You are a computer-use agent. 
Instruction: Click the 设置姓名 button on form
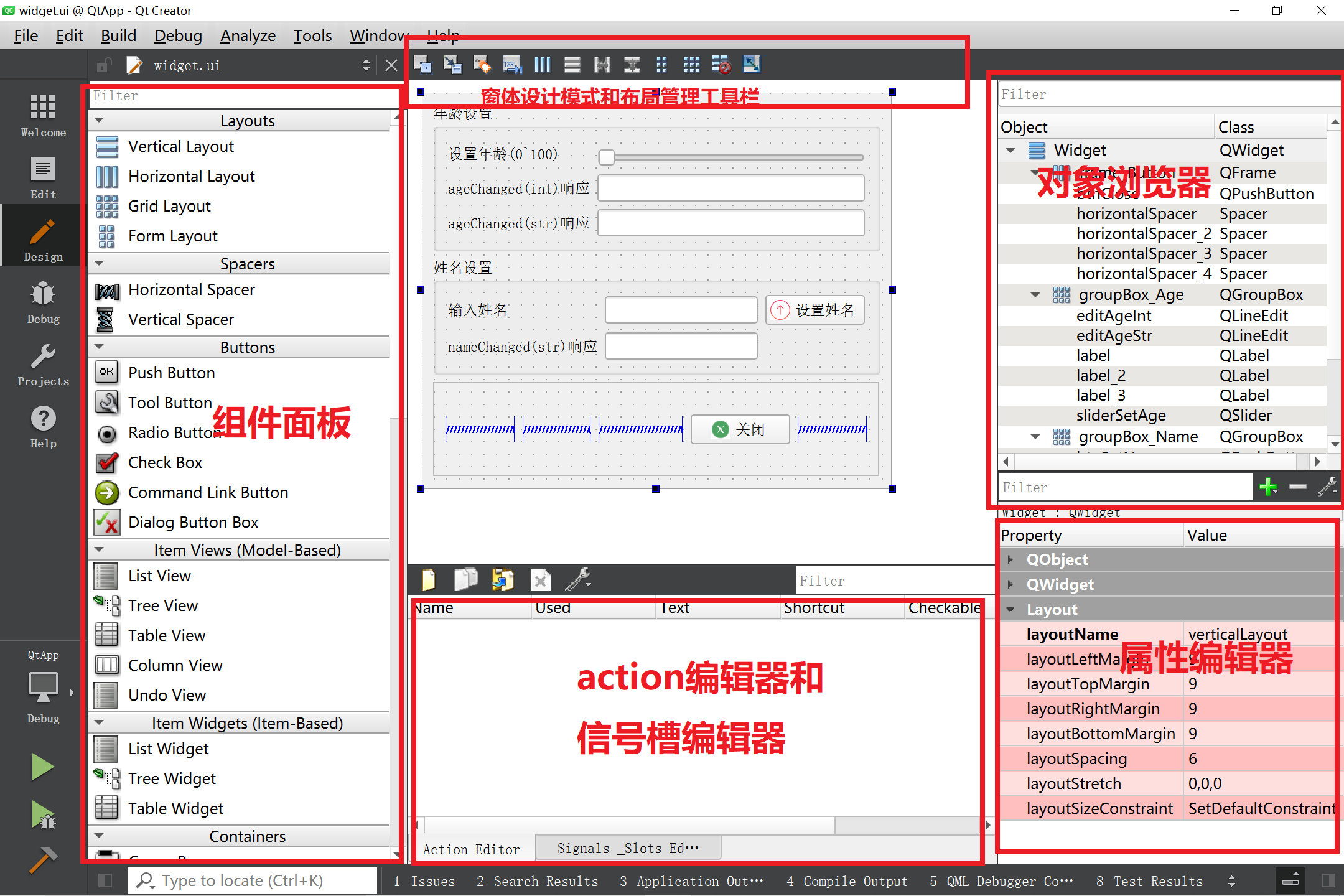(x=814, y=310)
